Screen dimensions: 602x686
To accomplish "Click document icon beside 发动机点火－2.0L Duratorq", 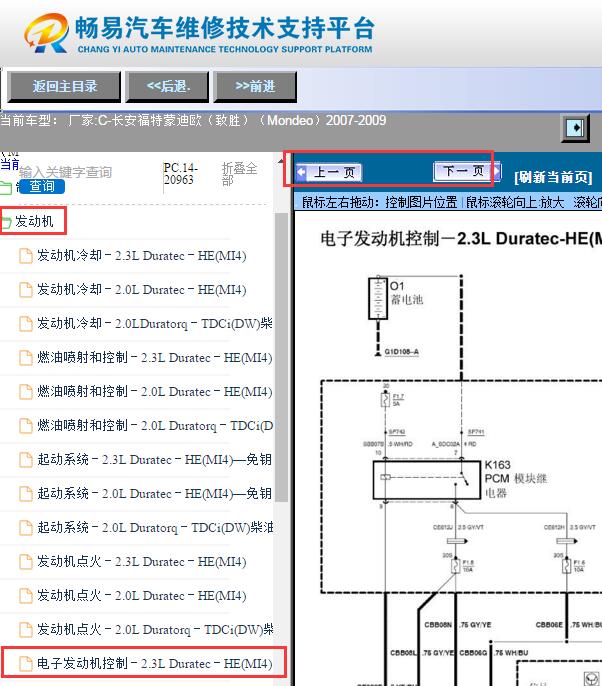I will 26,630.
